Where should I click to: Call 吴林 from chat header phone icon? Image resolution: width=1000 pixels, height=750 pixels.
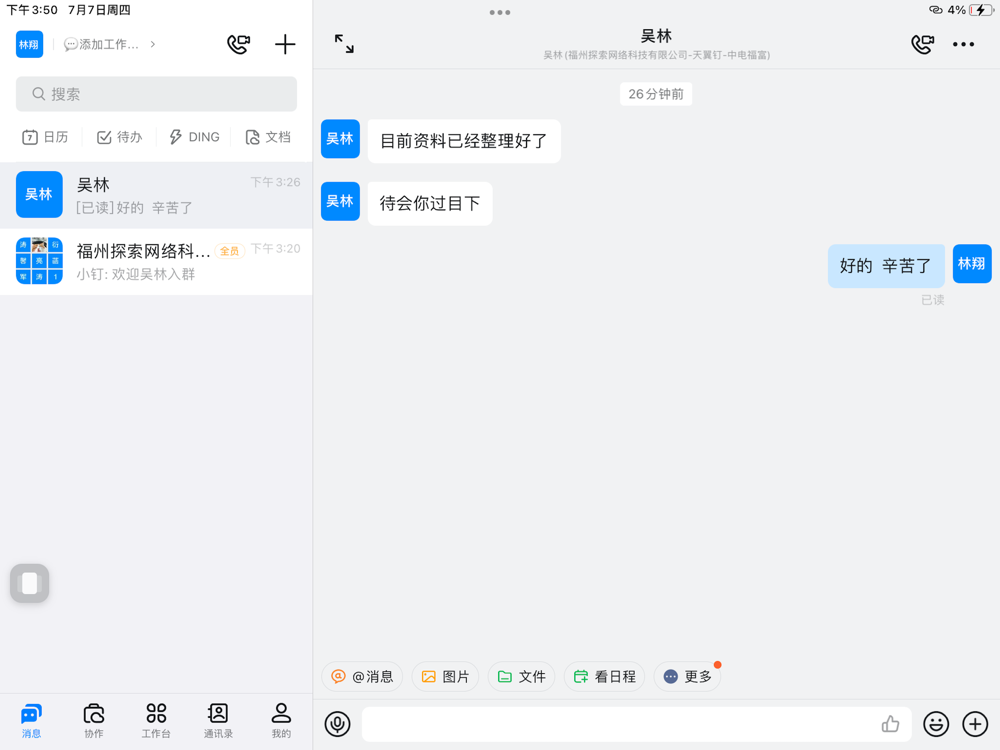tap(922, 44)
